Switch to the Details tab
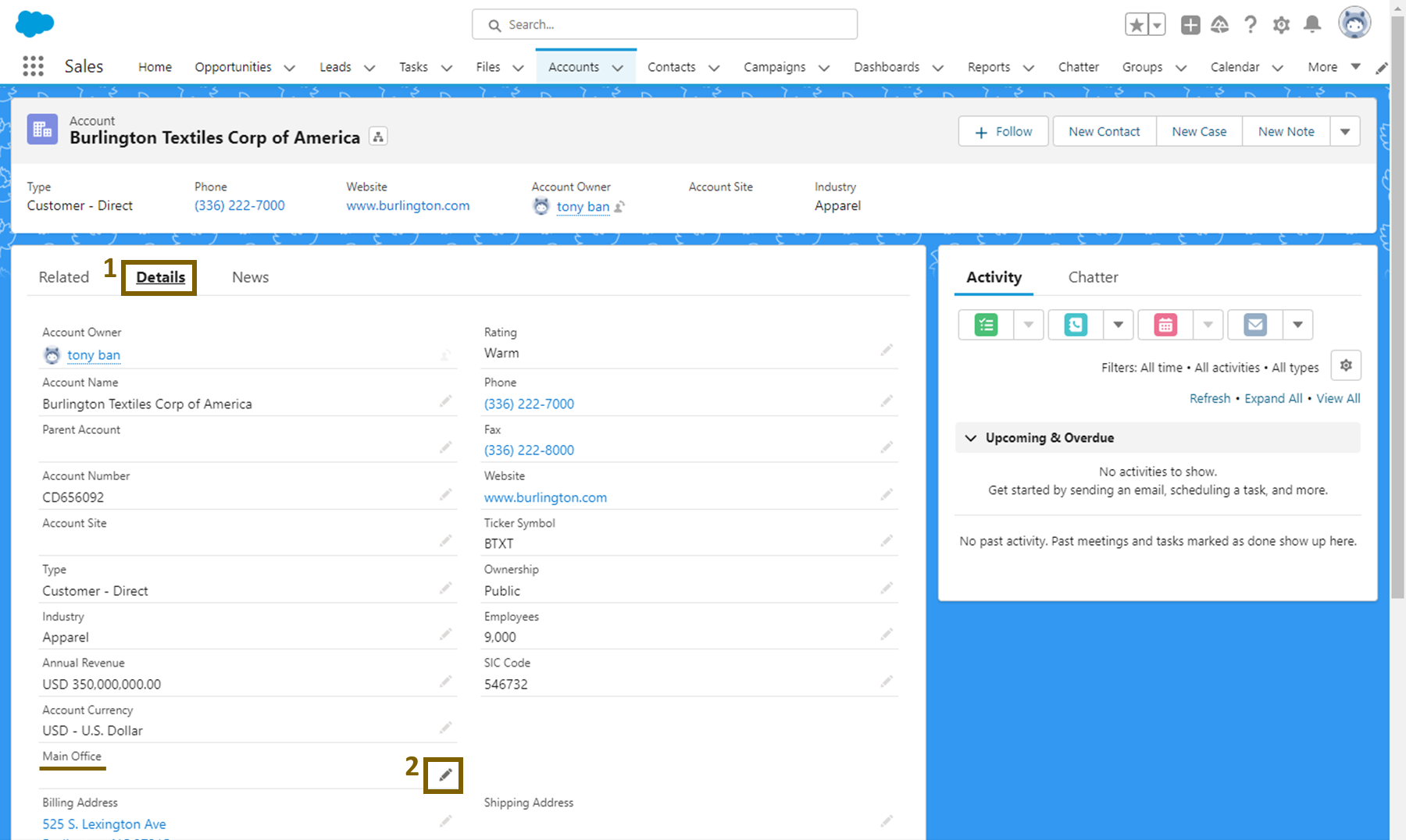The height and width of the screenshot is (840, 1406). (x=160, y=277)
